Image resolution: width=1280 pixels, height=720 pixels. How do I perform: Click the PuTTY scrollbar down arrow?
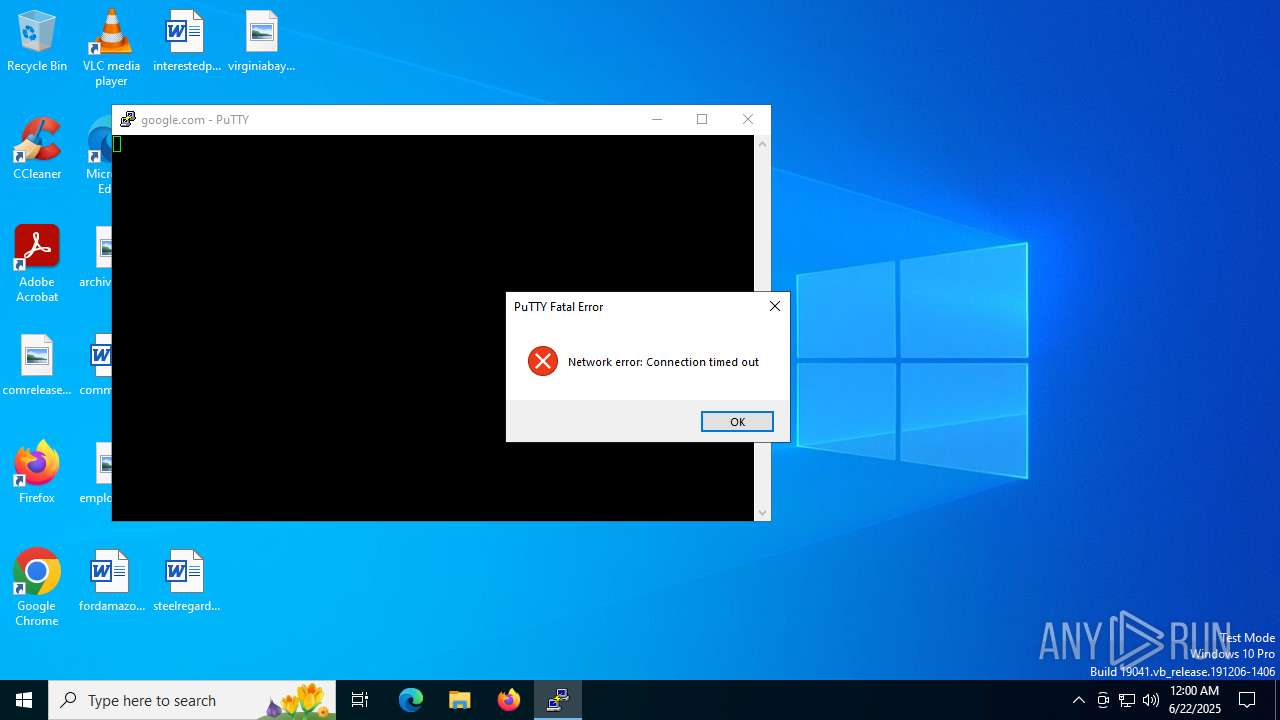pyautogui.click(x=762, y=513)
